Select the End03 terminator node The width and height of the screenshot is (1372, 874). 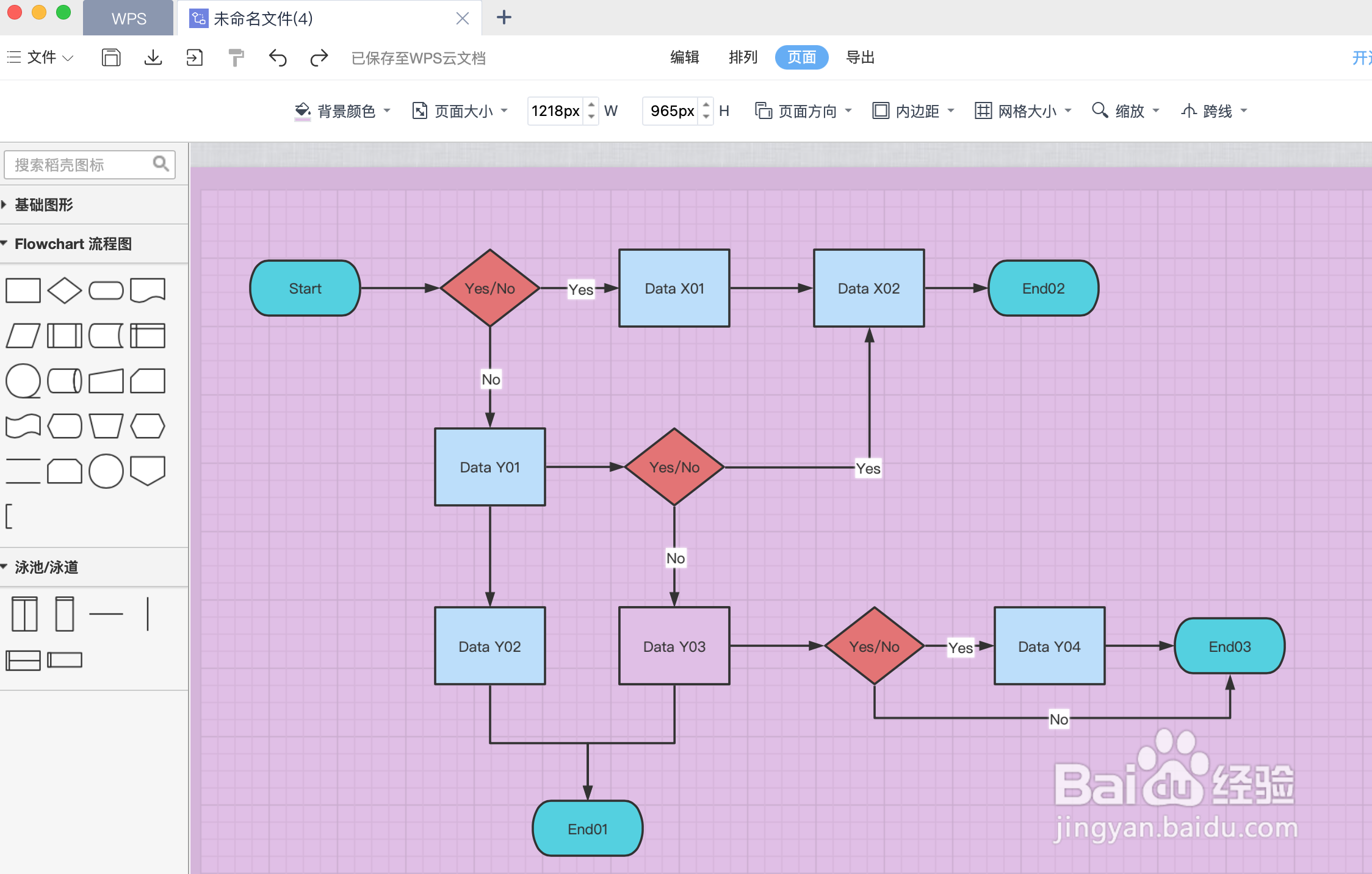click(1230, 646)
